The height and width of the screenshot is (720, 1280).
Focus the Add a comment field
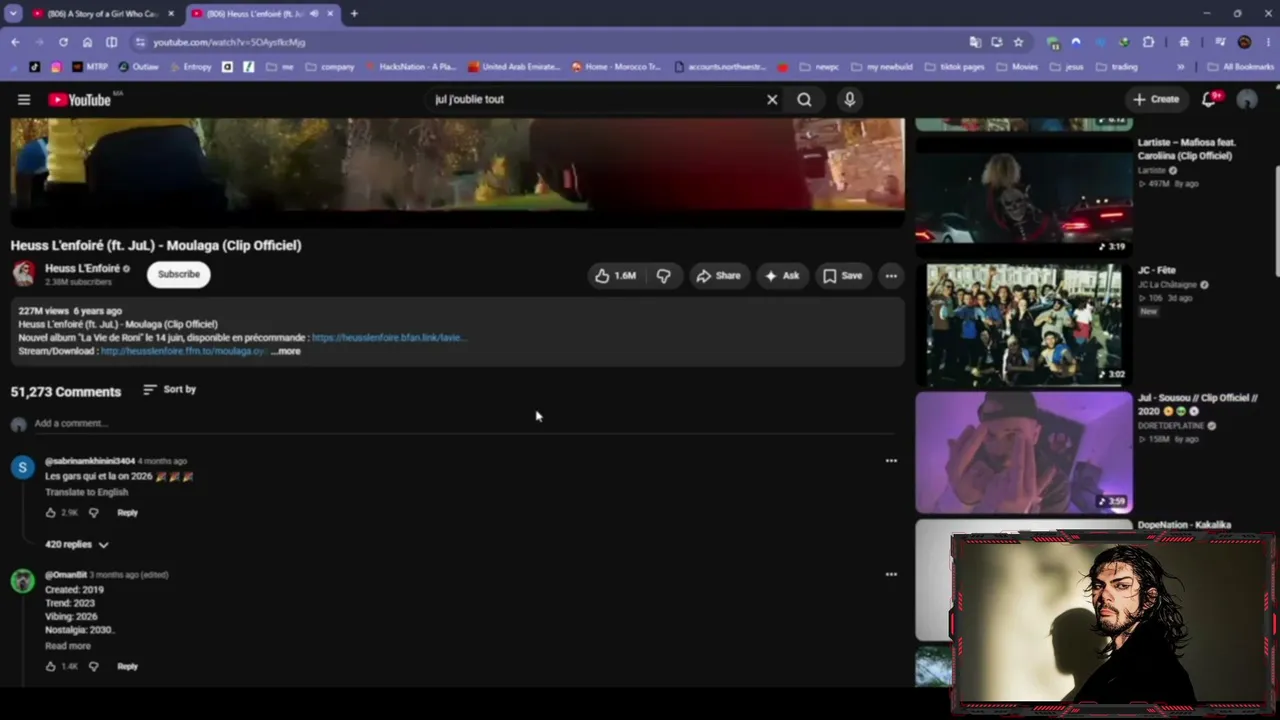click(464, 424)
